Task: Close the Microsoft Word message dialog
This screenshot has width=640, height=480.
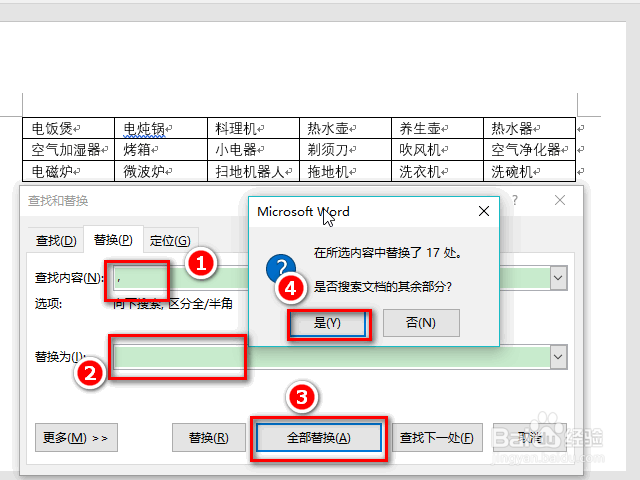Action: click(484, 211)
